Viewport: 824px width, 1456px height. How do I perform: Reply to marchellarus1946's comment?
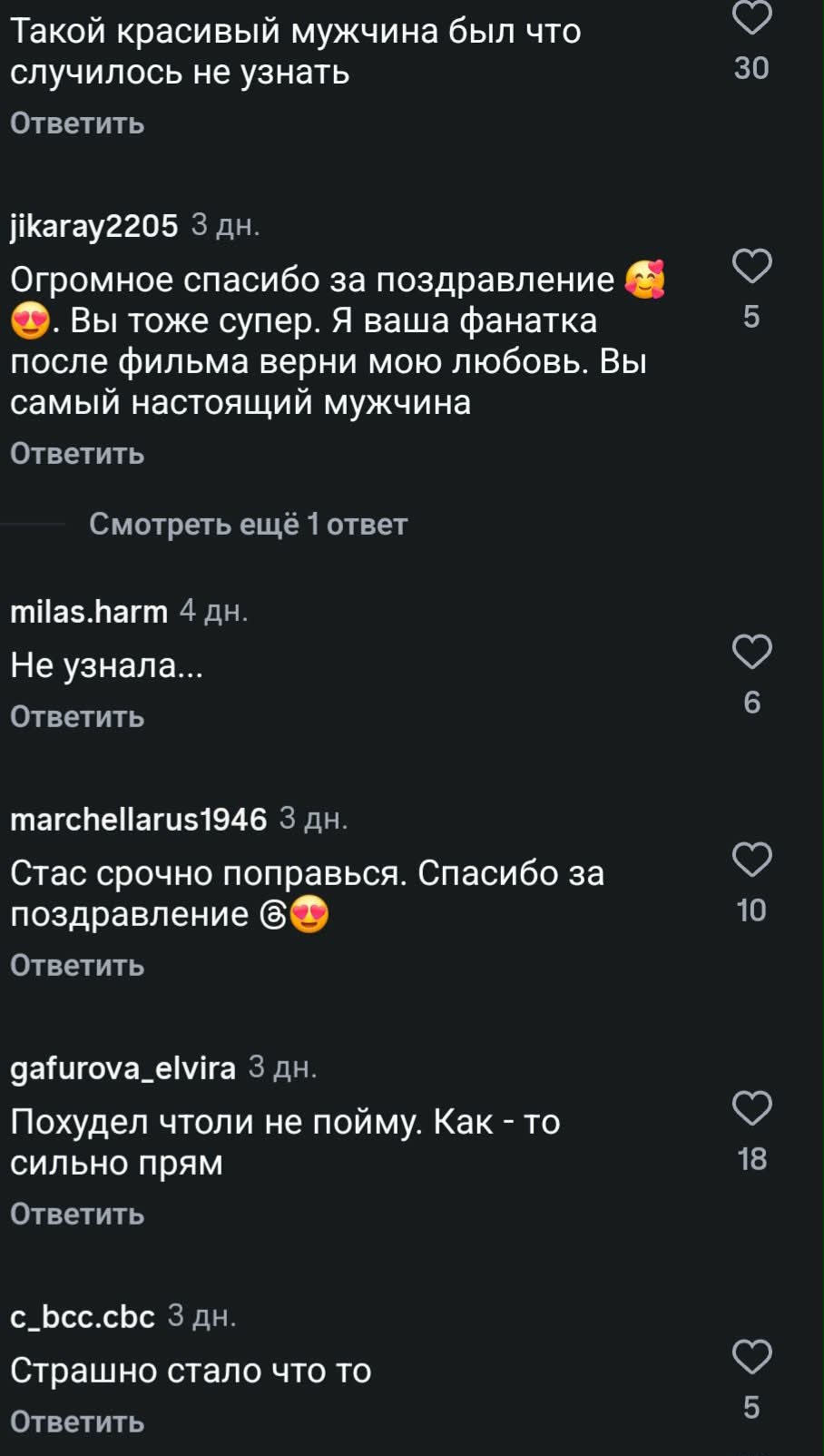[77, 965]
